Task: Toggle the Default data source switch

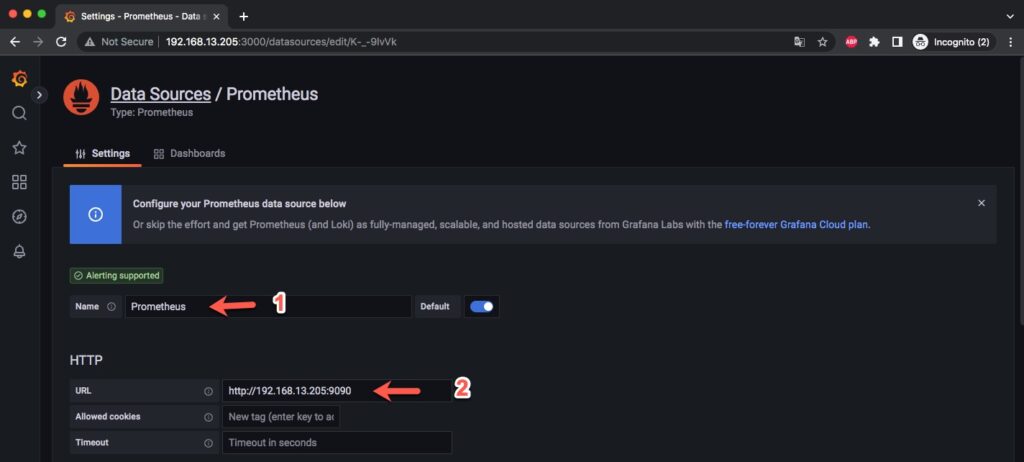Action: click(482, 306)
